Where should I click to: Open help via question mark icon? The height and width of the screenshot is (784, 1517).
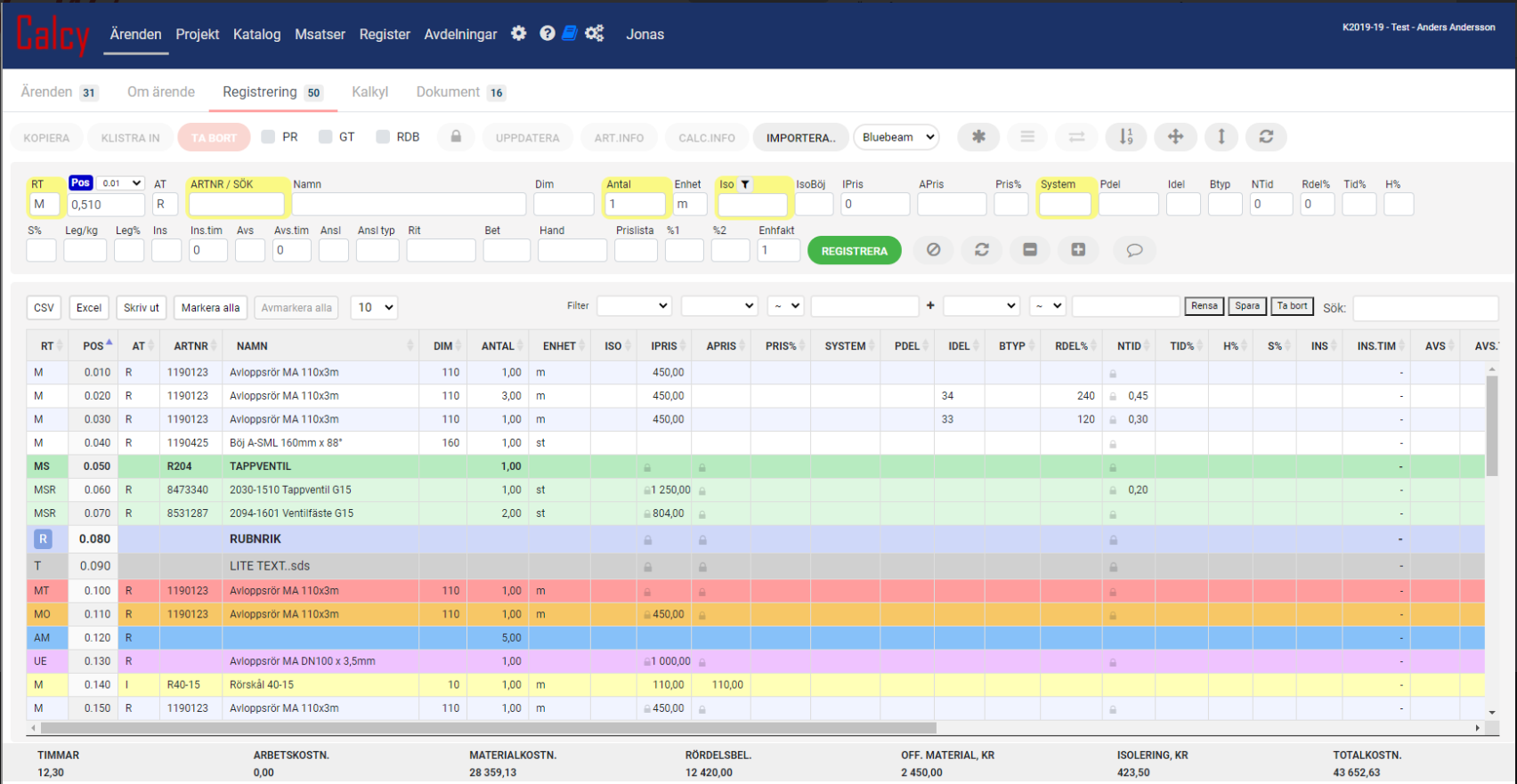(x=548, y=34)
